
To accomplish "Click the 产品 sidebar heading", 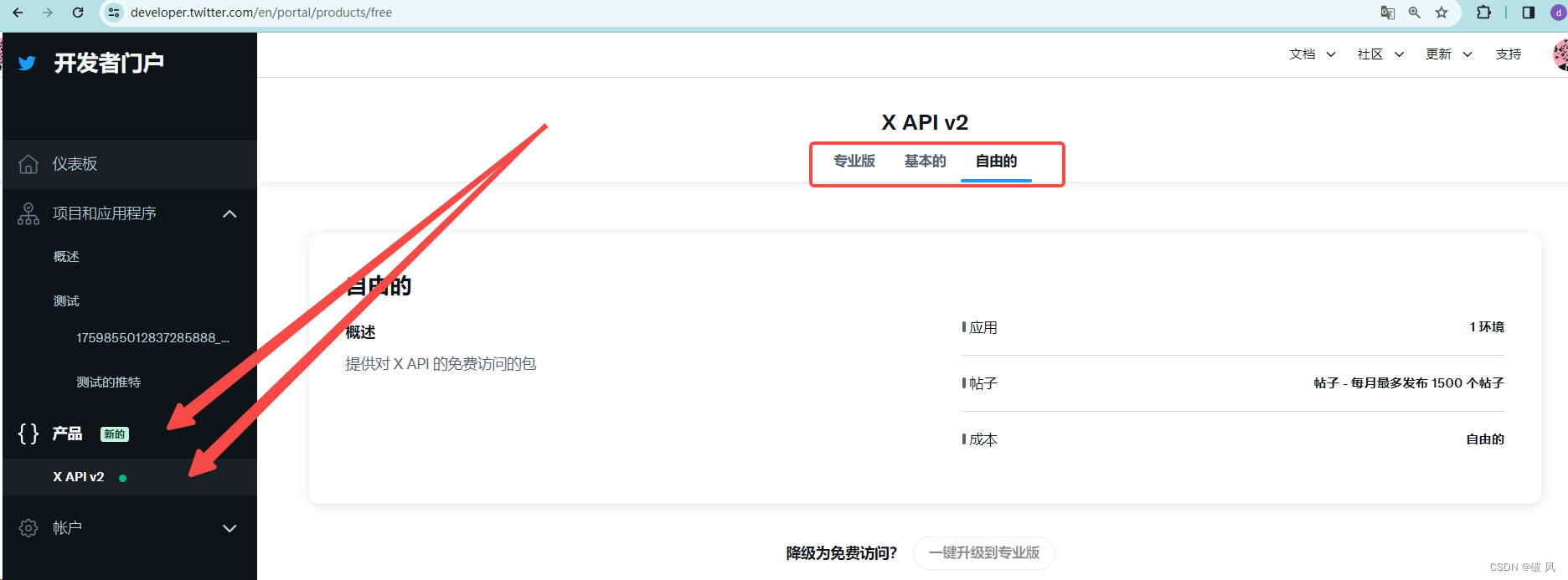I will click(x=67, y=434).
